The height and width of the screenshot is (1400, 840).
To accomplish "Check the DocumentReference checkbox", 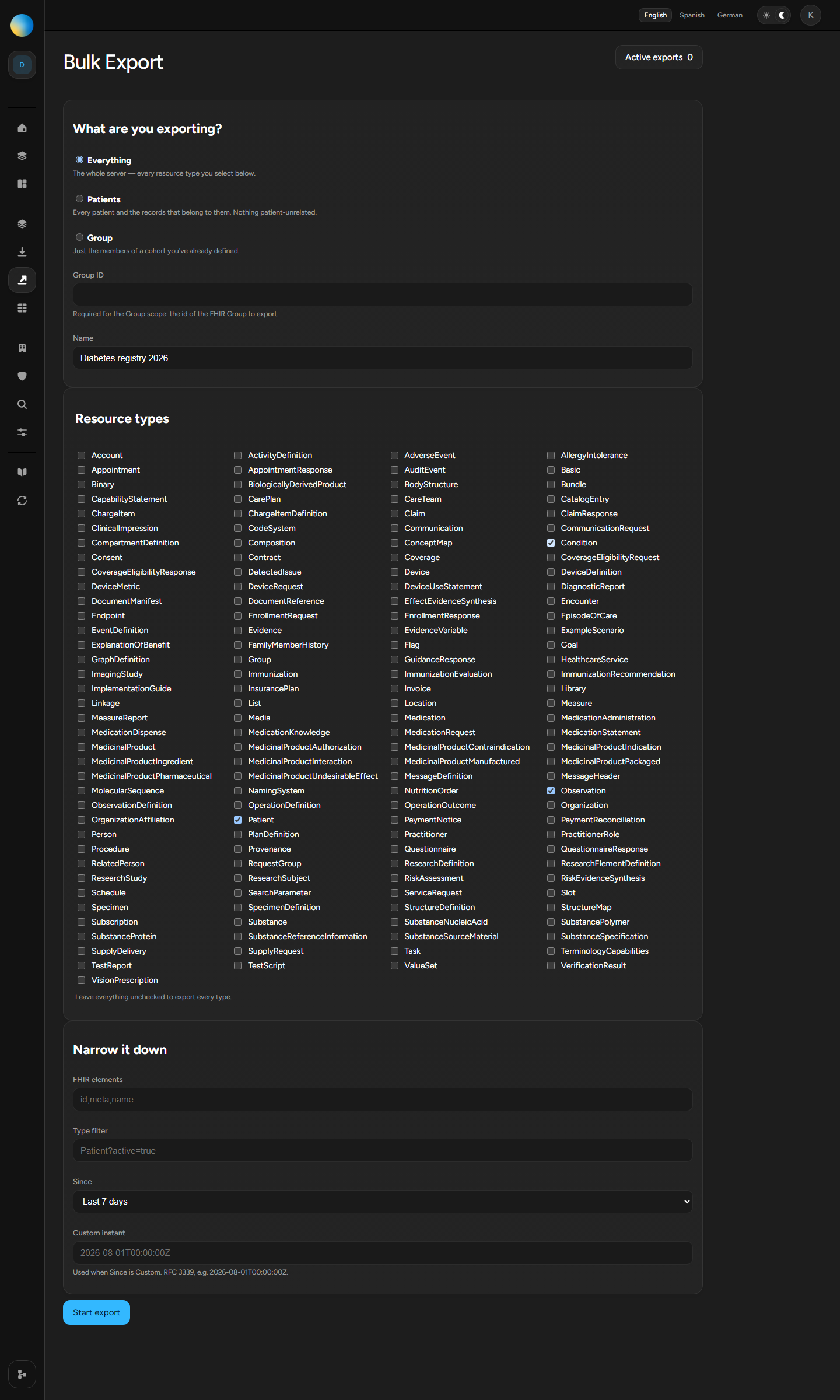I will point(238,601).
